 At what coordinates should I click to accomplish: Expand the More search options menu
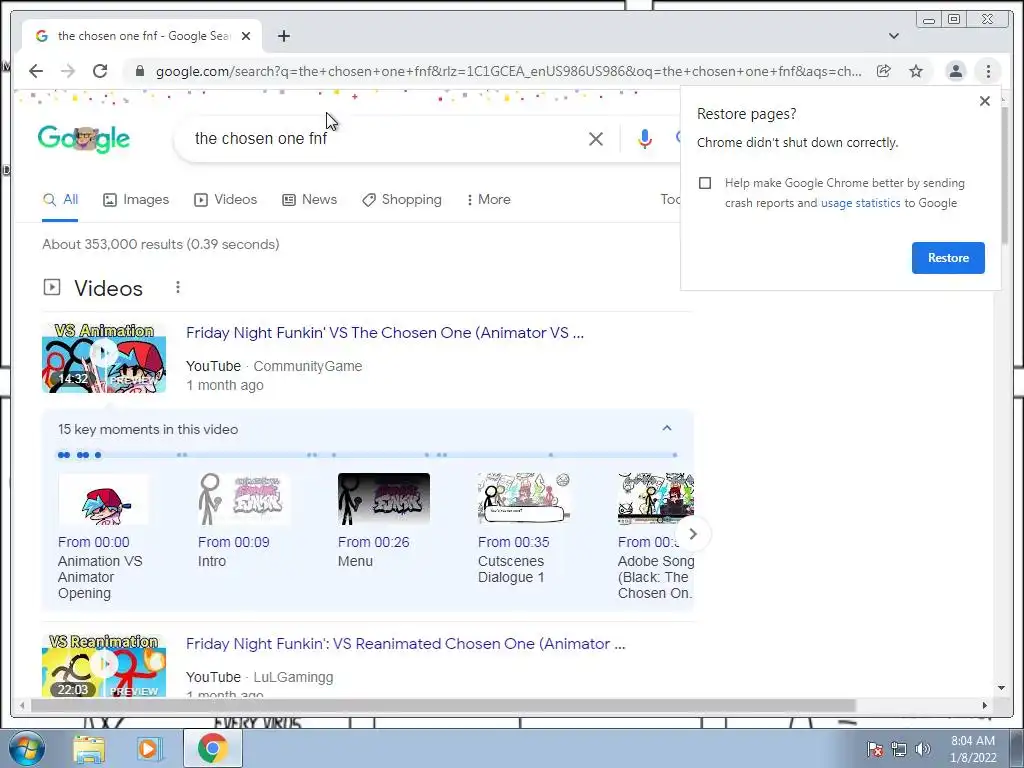click(488, 200)
